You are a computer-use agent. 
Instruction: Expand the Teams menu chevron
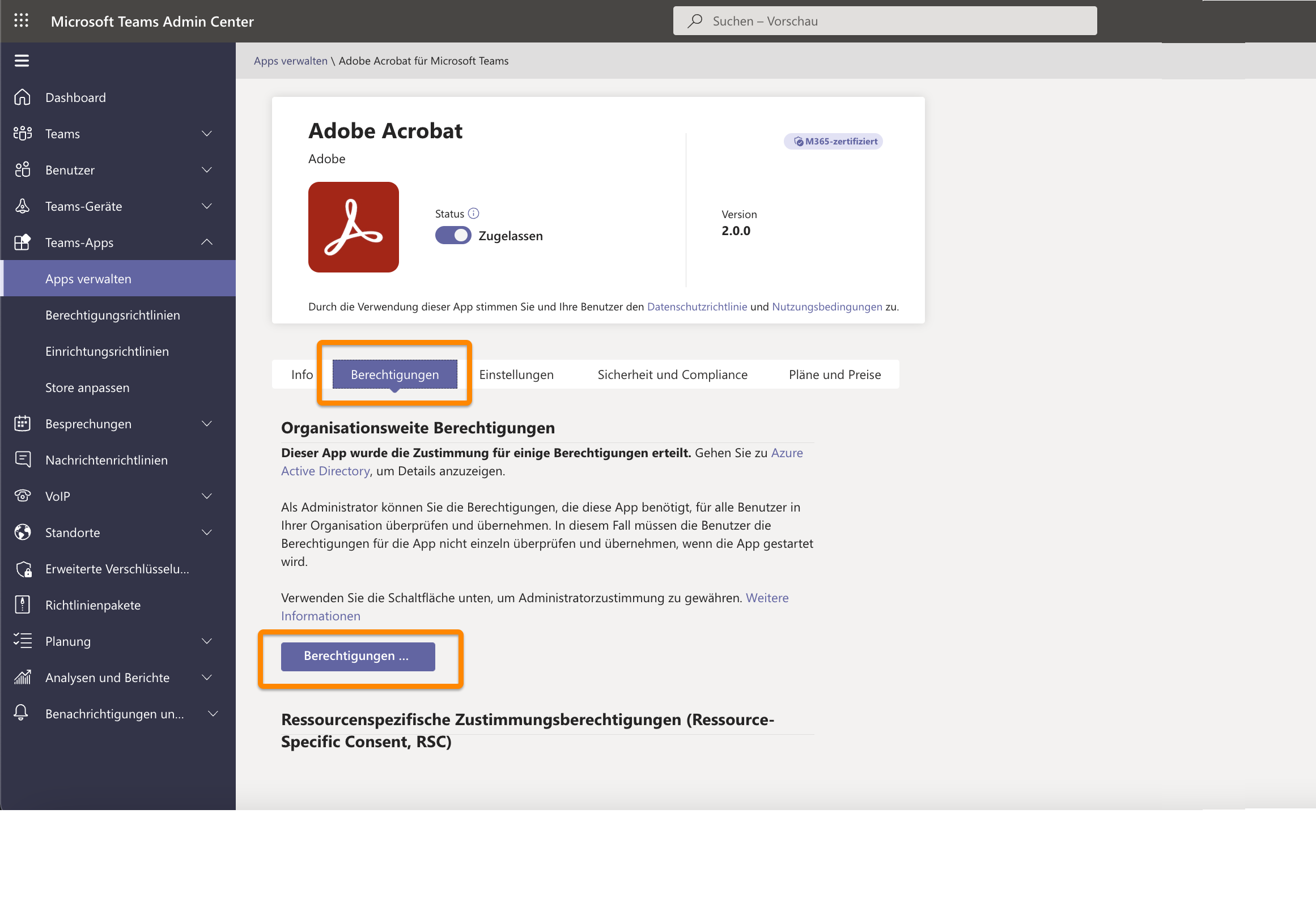tap(207, 134)
